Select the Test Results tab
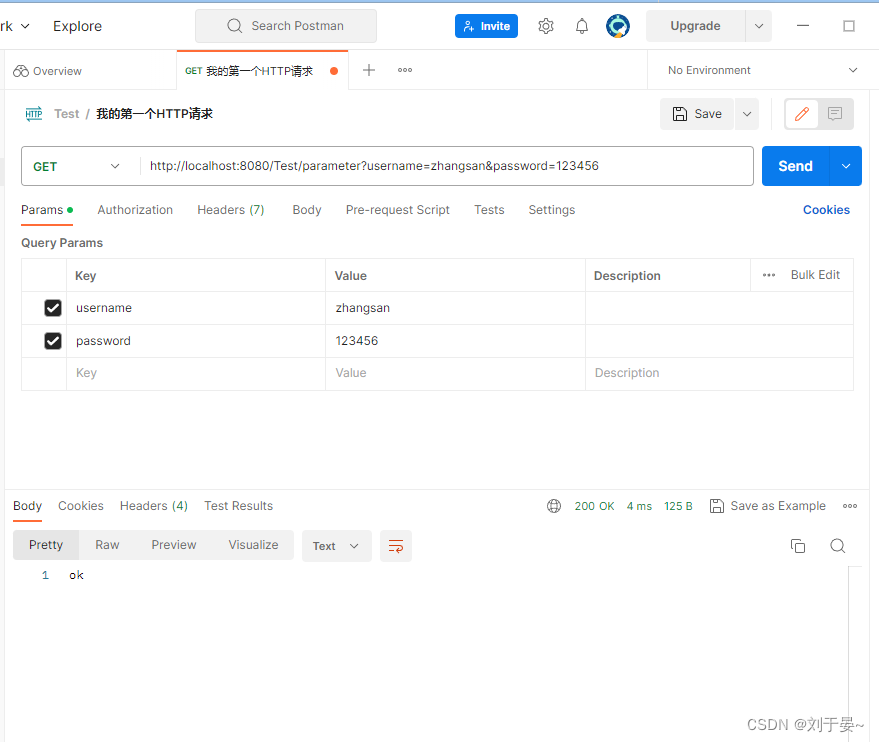879x742 pixels. point(238,506)
